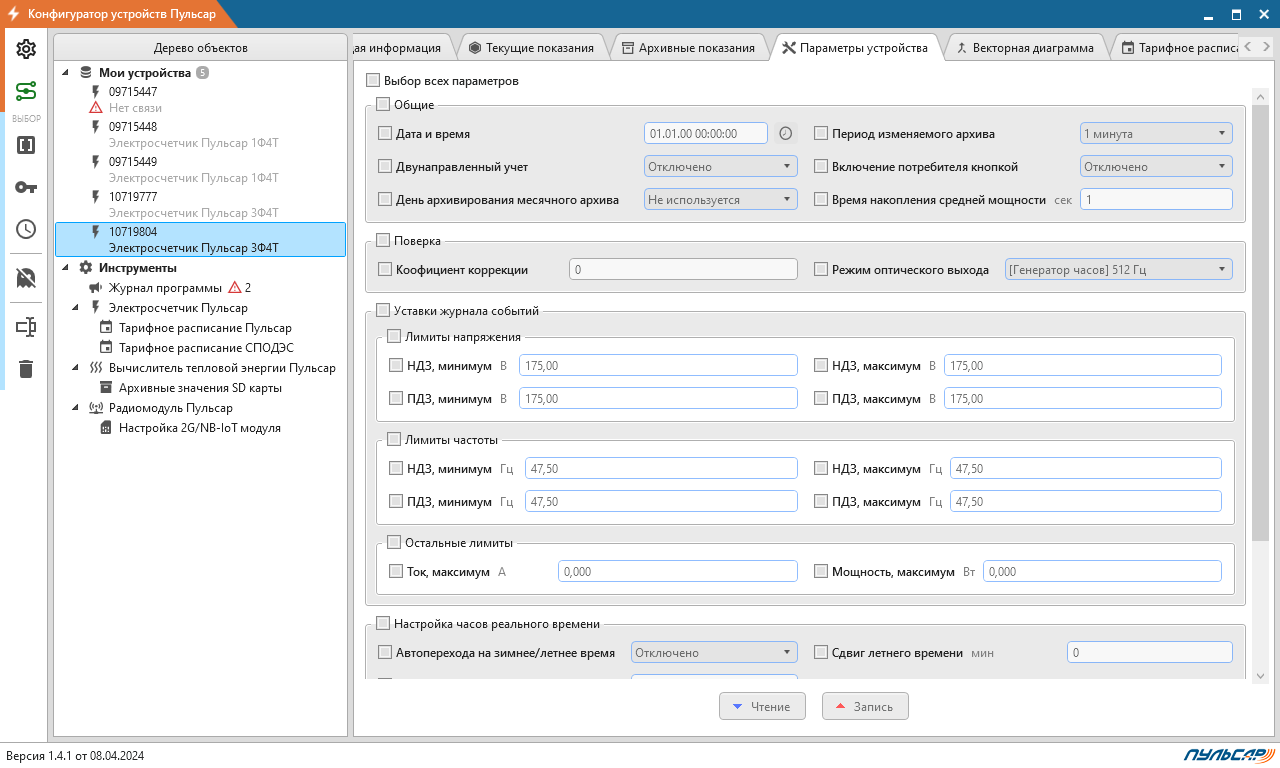Select the green device selection icon
The width and height of the screenshot is (1280, 768).
[x=26, y=92]
